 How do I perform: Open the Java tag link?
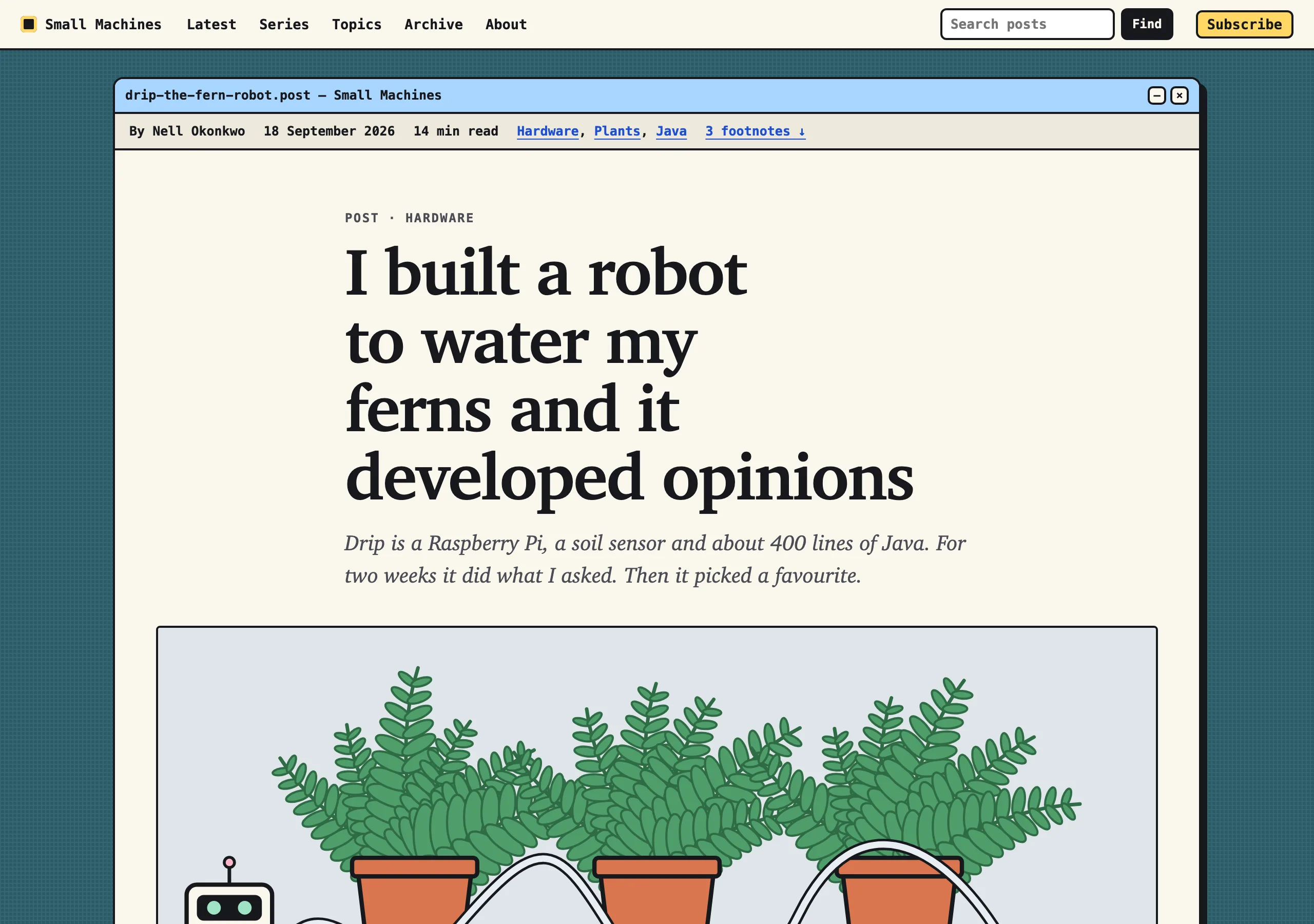671,131
